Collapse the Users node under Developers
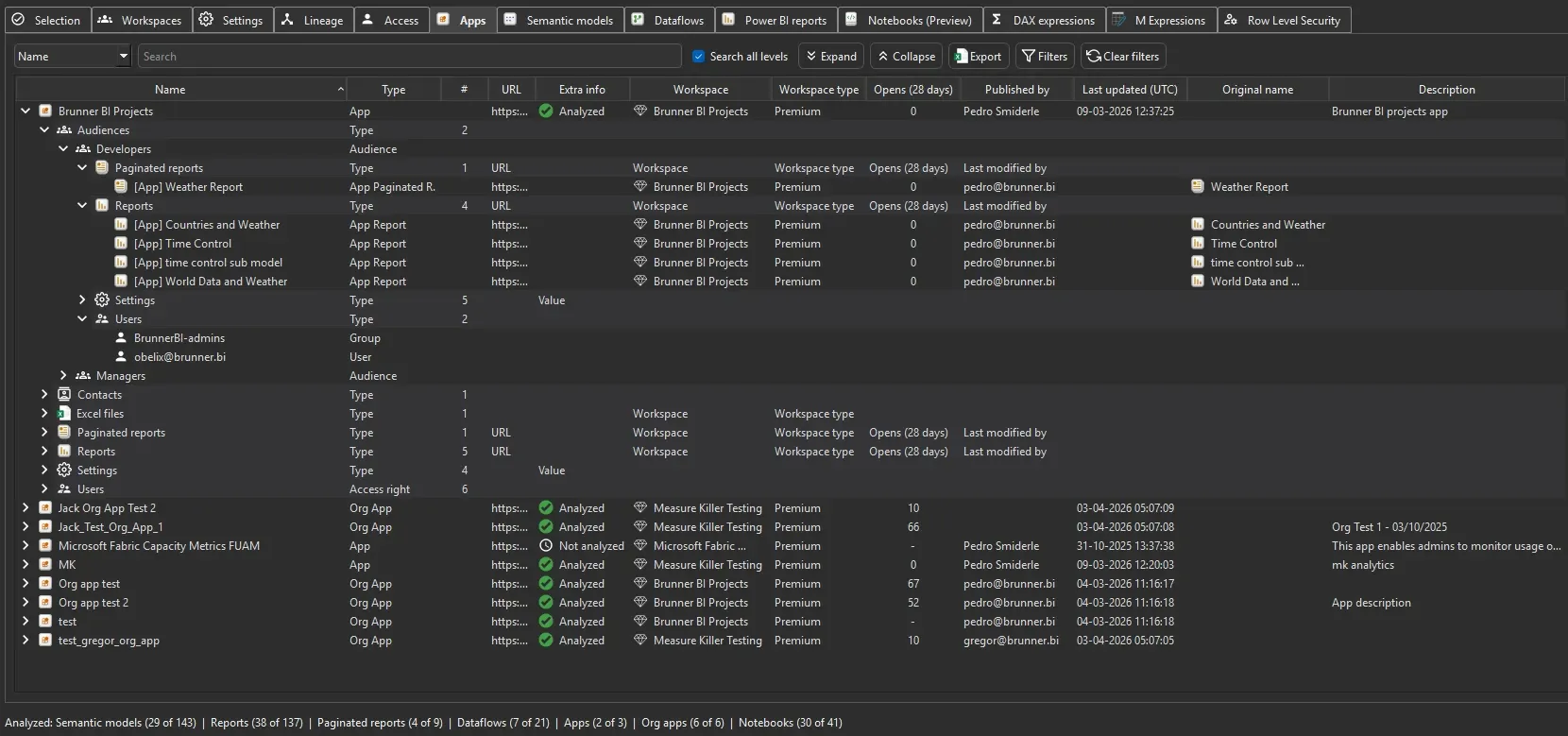This screenshot has height=736, width=1568. coord(82,319)
